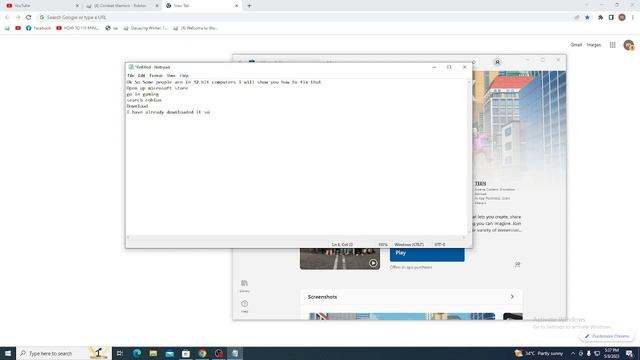Open the File menu in Notepad
Screen dimensions: 640x360
coord(131,76)
